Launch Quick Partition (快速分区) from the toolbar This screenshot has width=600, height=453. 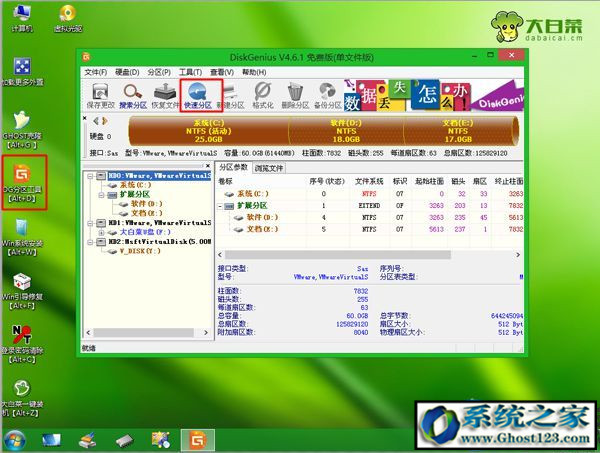(x=198, y=96)
